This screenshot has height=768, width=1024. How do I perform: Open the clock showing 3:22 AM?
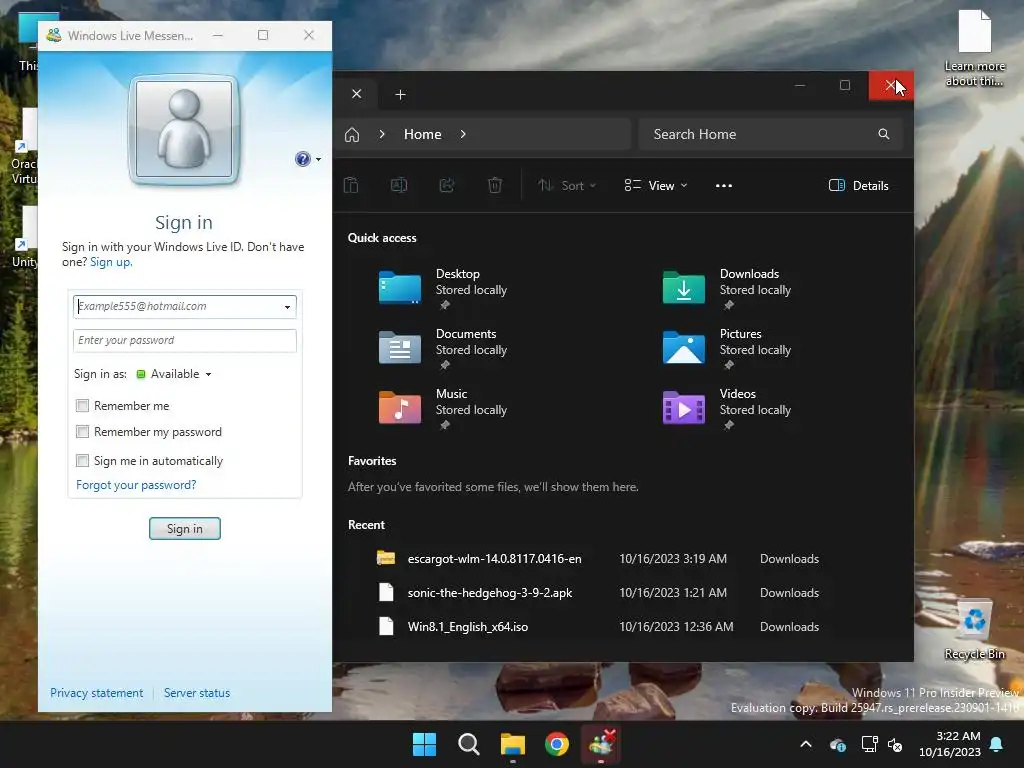click(950, 744)
